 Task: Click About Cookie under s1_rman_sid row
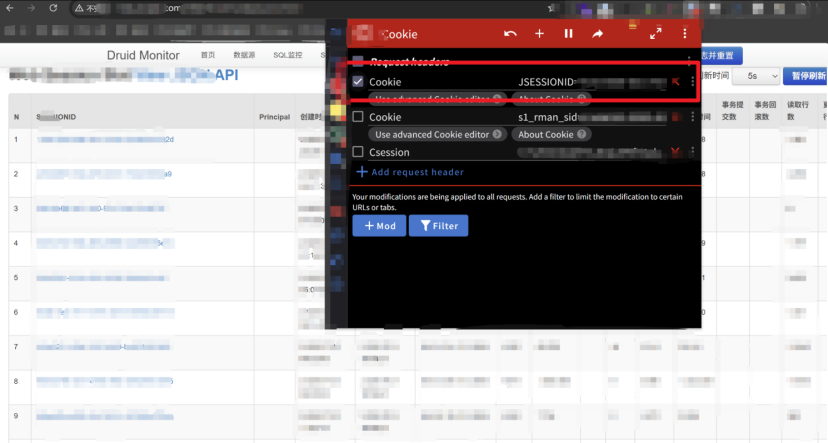[x=551, y=135]
